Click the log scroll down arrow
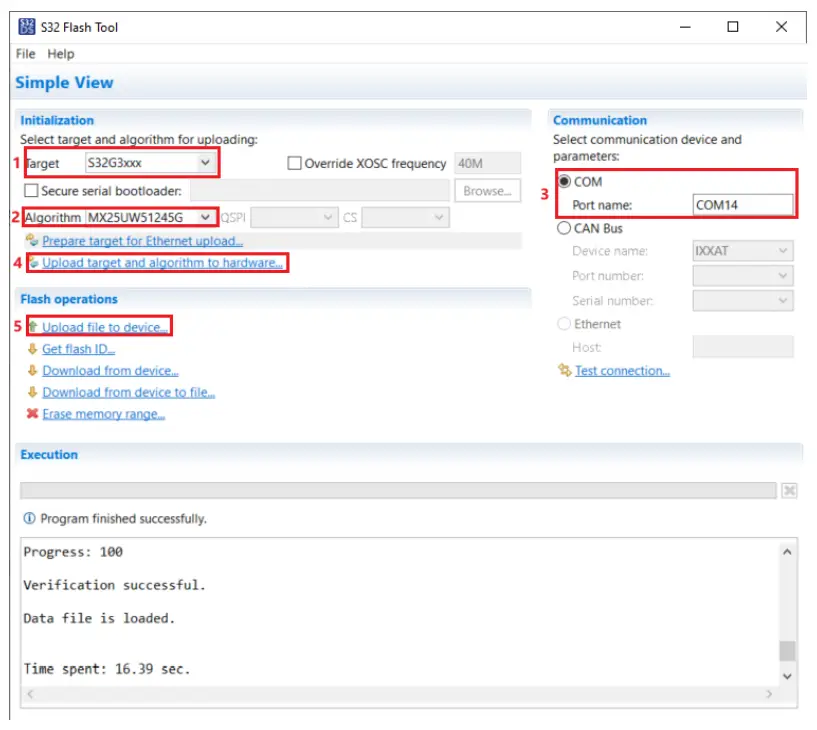The width and height of the screenshot is (817, 730). 787,676
